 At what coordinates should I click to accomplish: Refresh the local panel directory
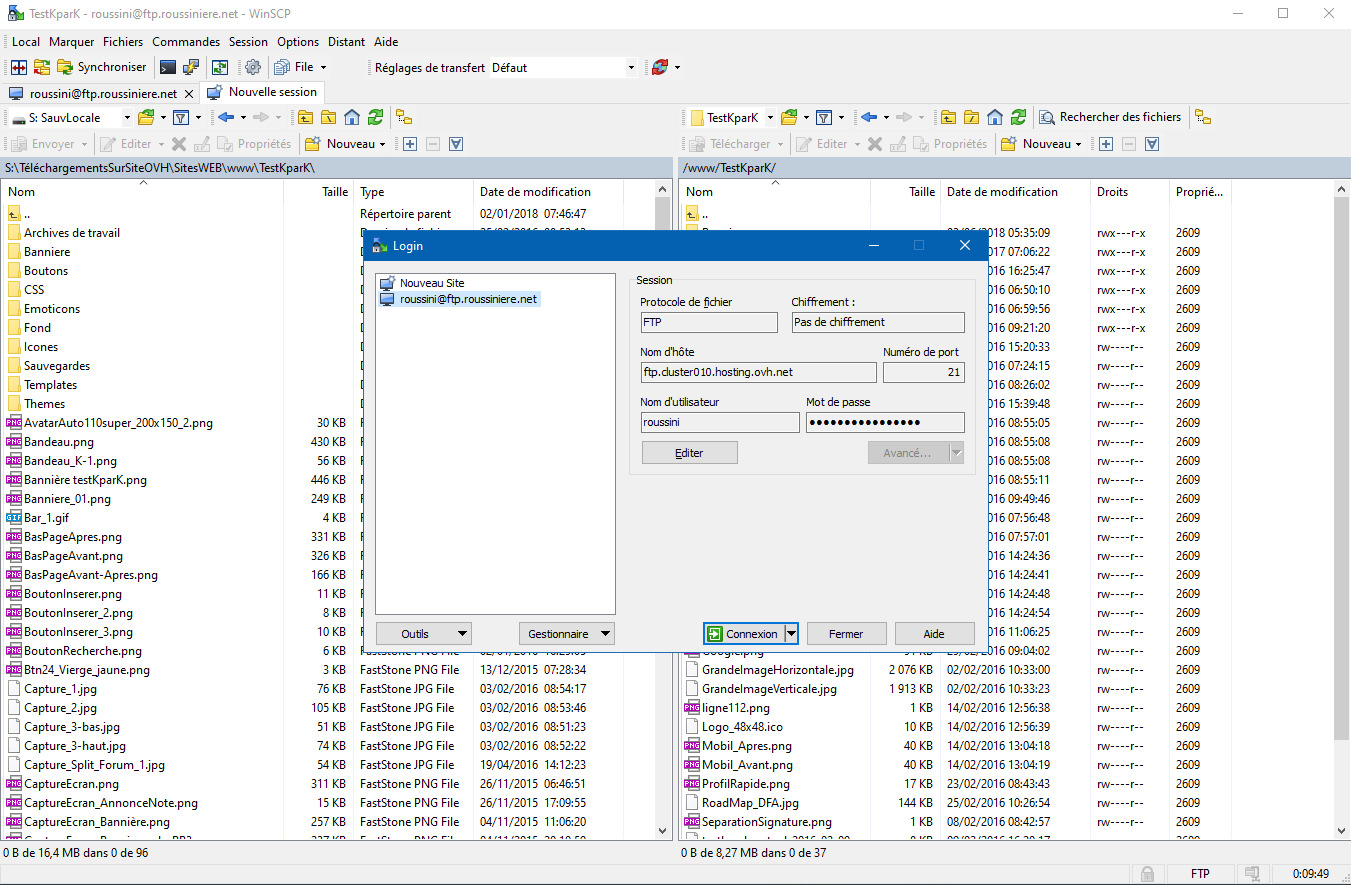375,117
